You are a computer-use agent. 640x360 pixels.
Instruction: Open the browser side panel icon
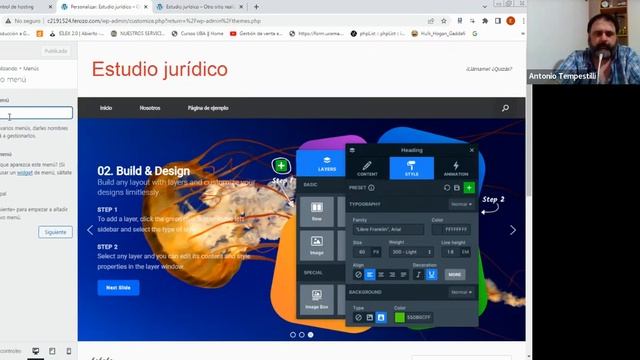(498, 21)
